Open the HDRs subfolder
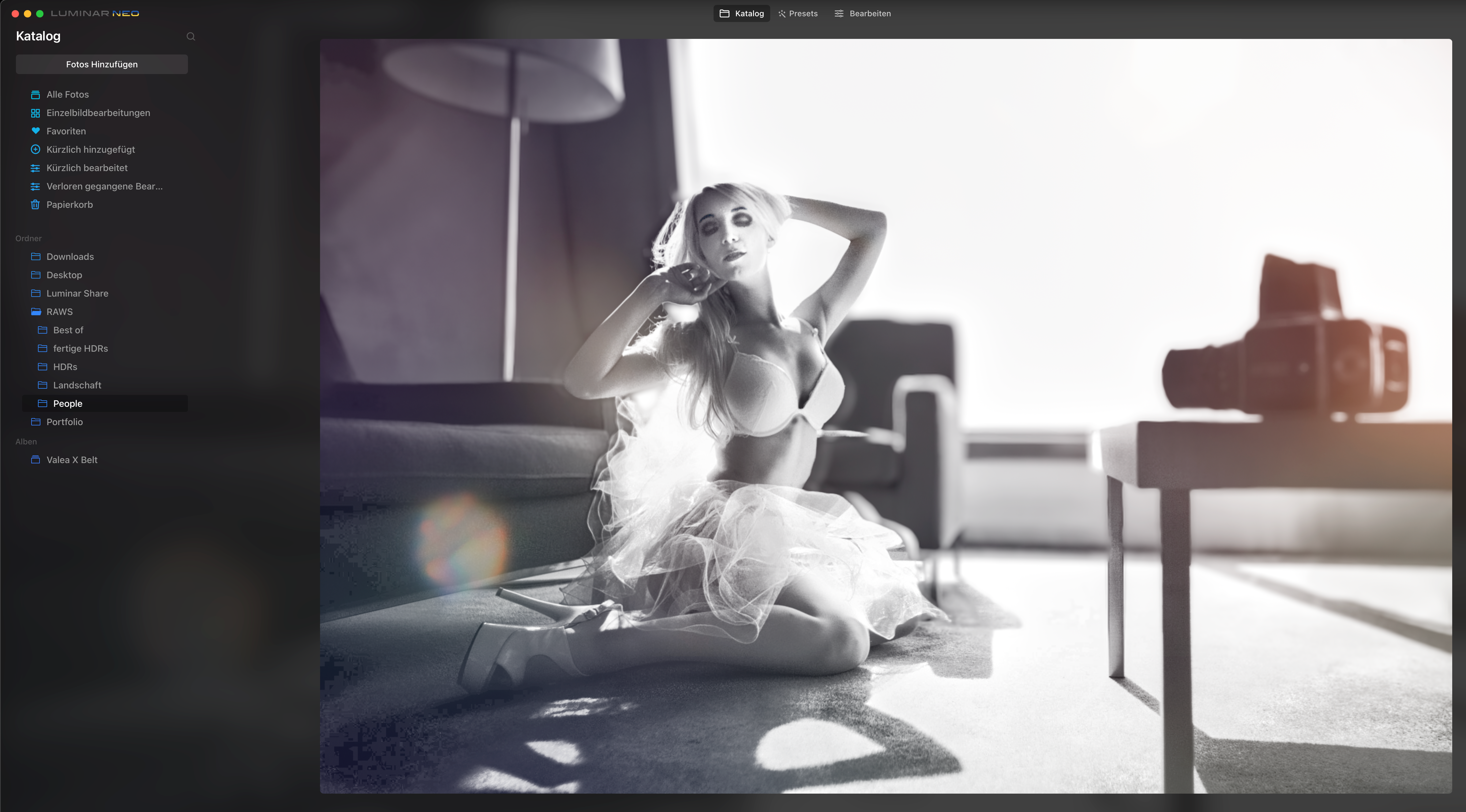The image size is (1466, 812). pos(66,366)
